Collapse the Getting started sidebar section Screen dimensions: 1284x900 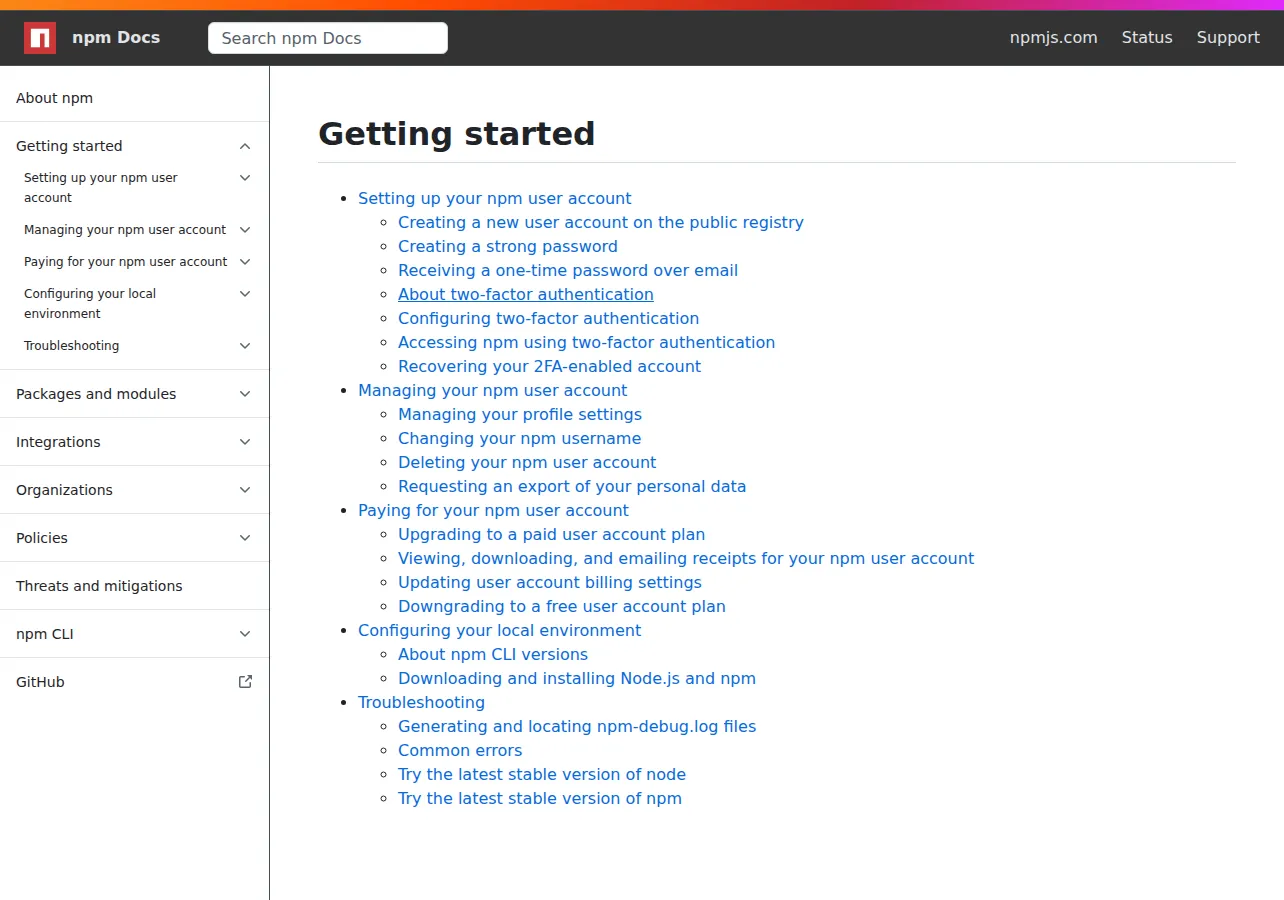245,146
